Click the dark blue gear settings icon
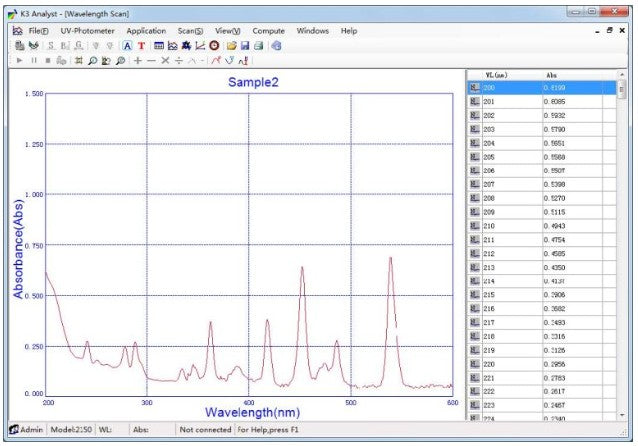The height and width of the screenshot is (446, 638). click(x=186, y=46)
